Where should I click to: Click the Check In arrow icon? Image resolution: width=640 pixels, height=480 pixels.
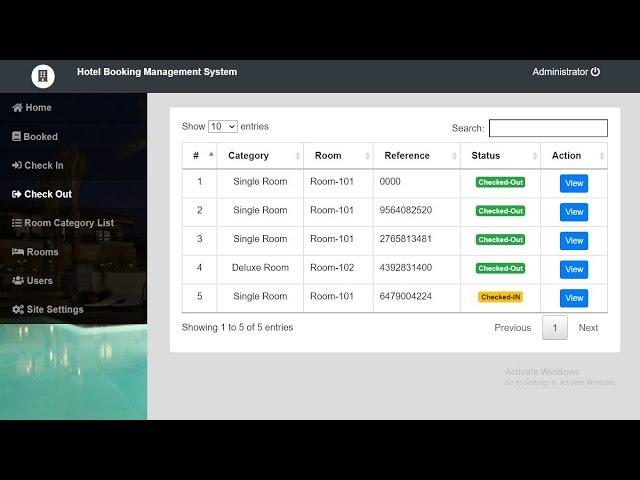(17, 165)
